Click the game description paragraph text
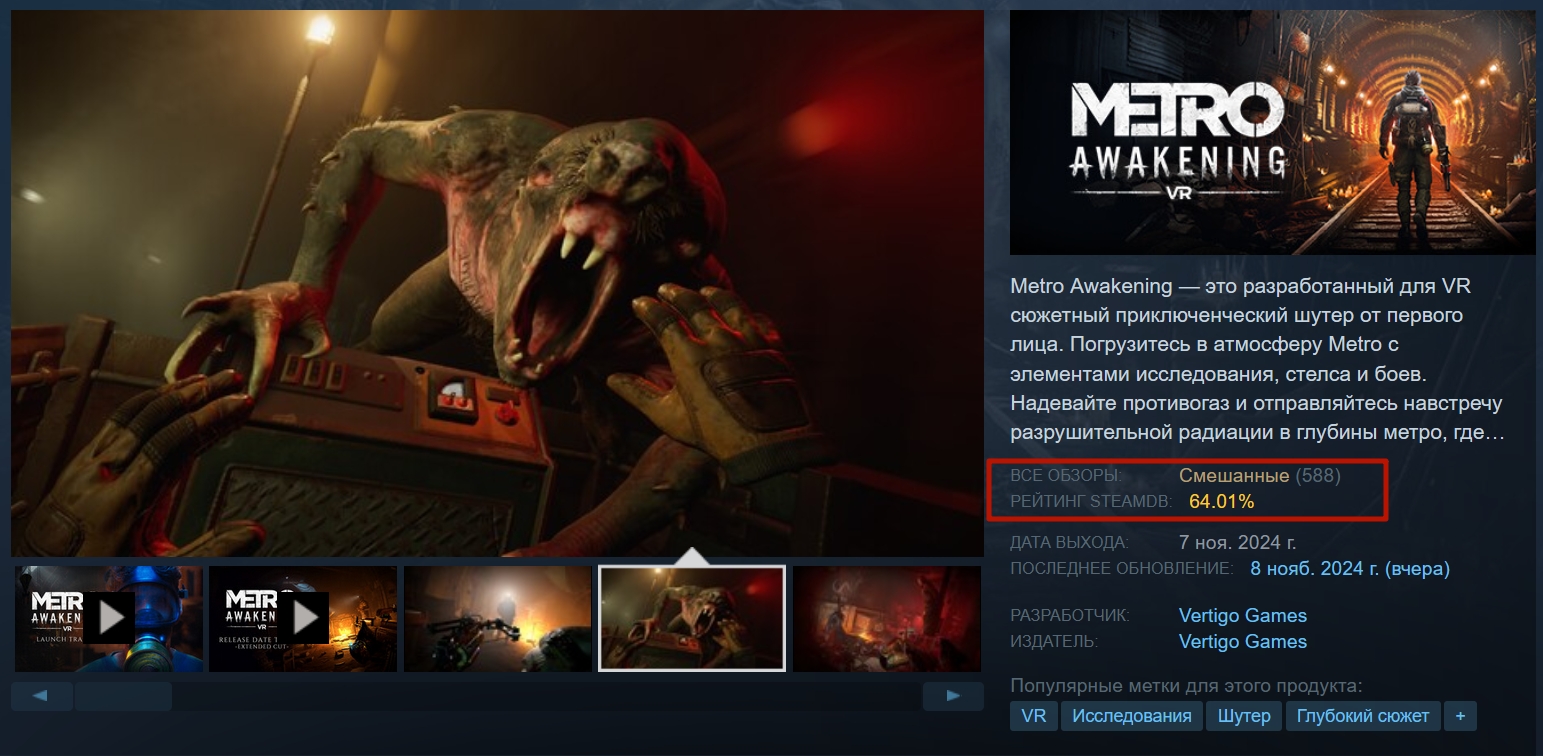 coord(1257,360)
